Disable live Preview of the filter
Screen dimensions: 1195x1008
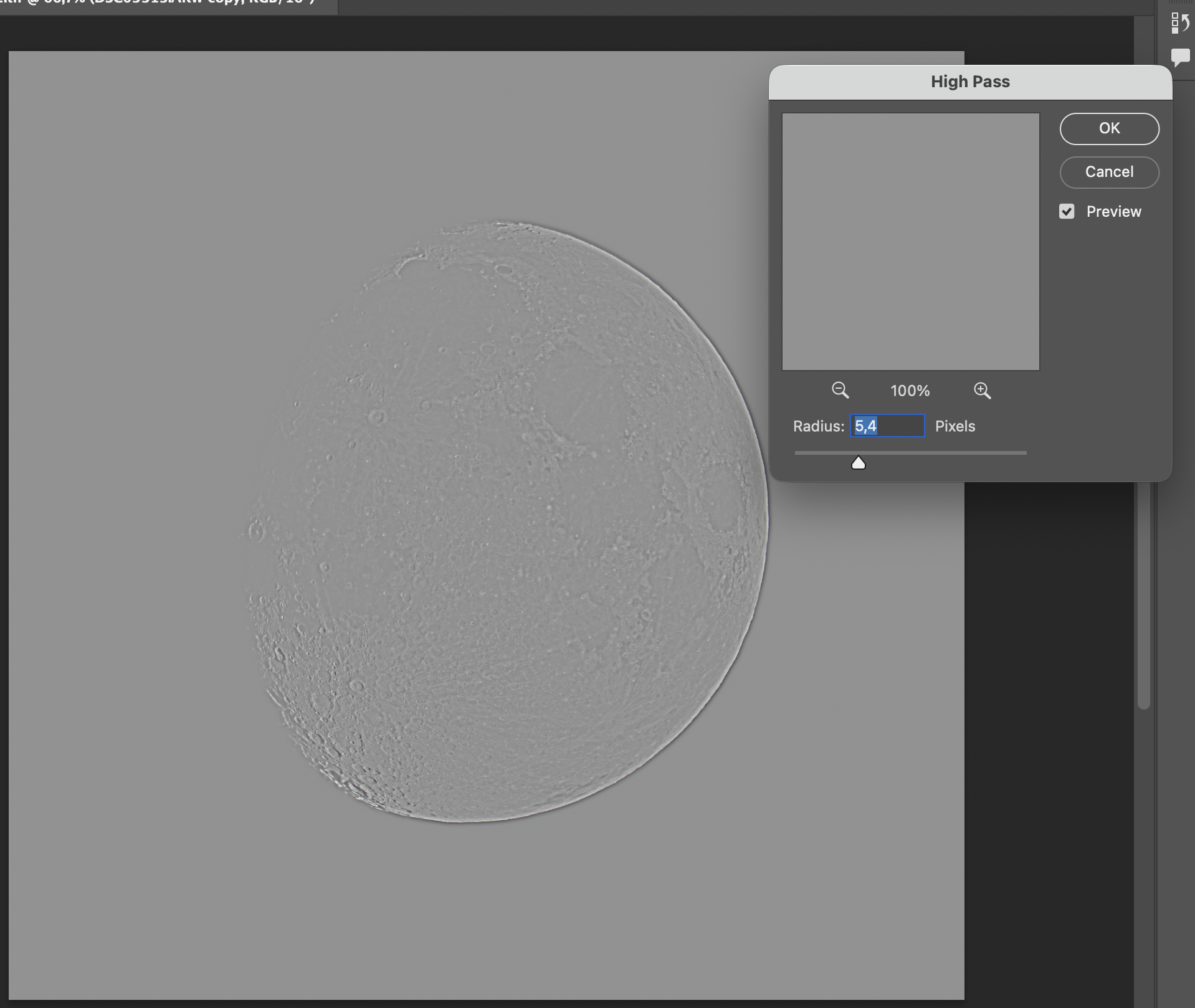[x=1067, y=211]
